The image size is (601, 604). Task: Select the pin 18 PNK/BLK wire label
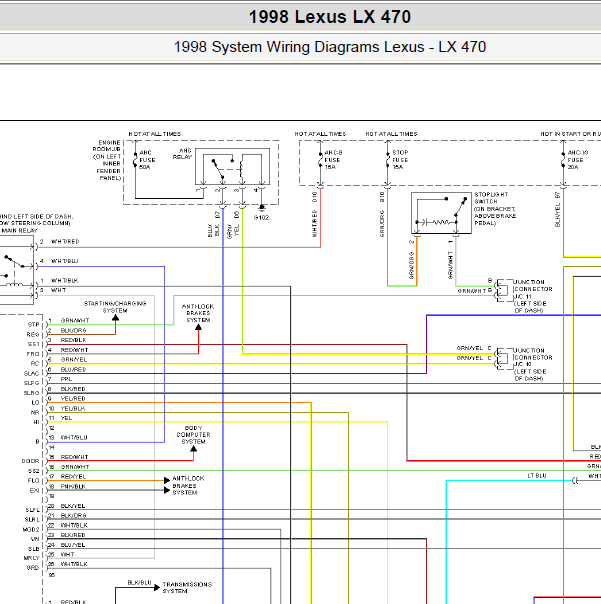click(73, 487)
